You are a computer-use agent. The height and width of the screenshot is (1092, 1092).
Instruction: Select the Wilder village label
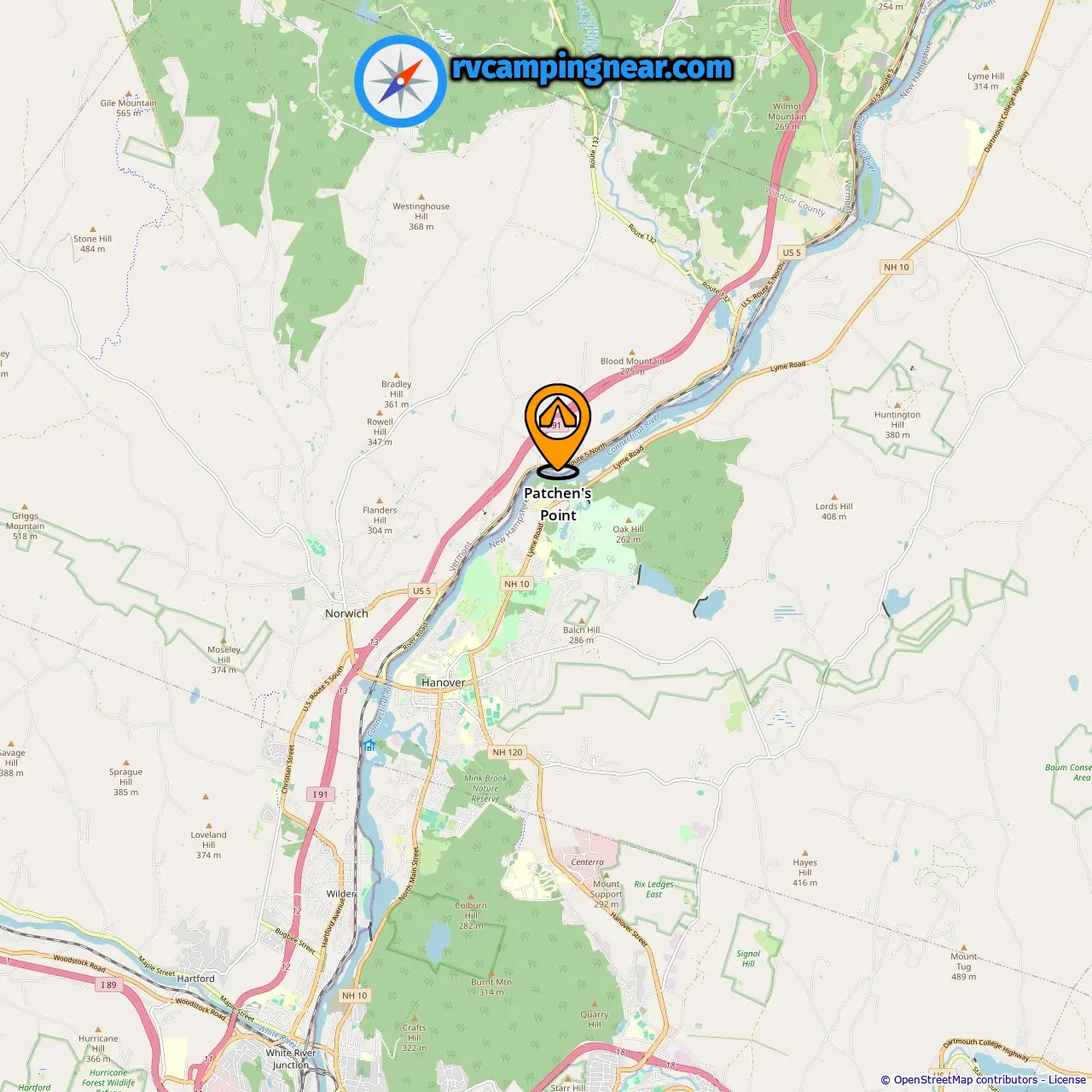340,894
